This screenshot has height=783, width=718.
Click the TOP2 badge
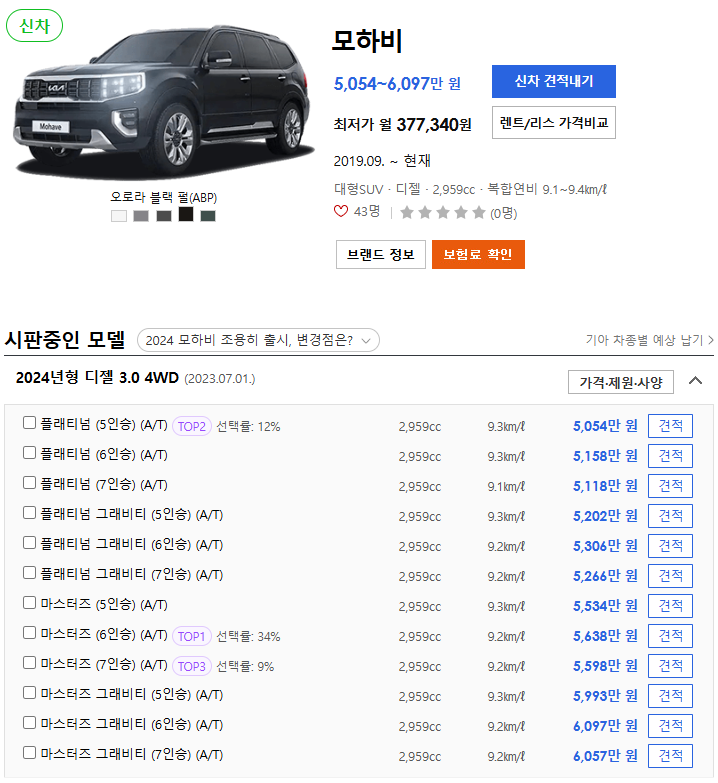(x=192, y=426)
